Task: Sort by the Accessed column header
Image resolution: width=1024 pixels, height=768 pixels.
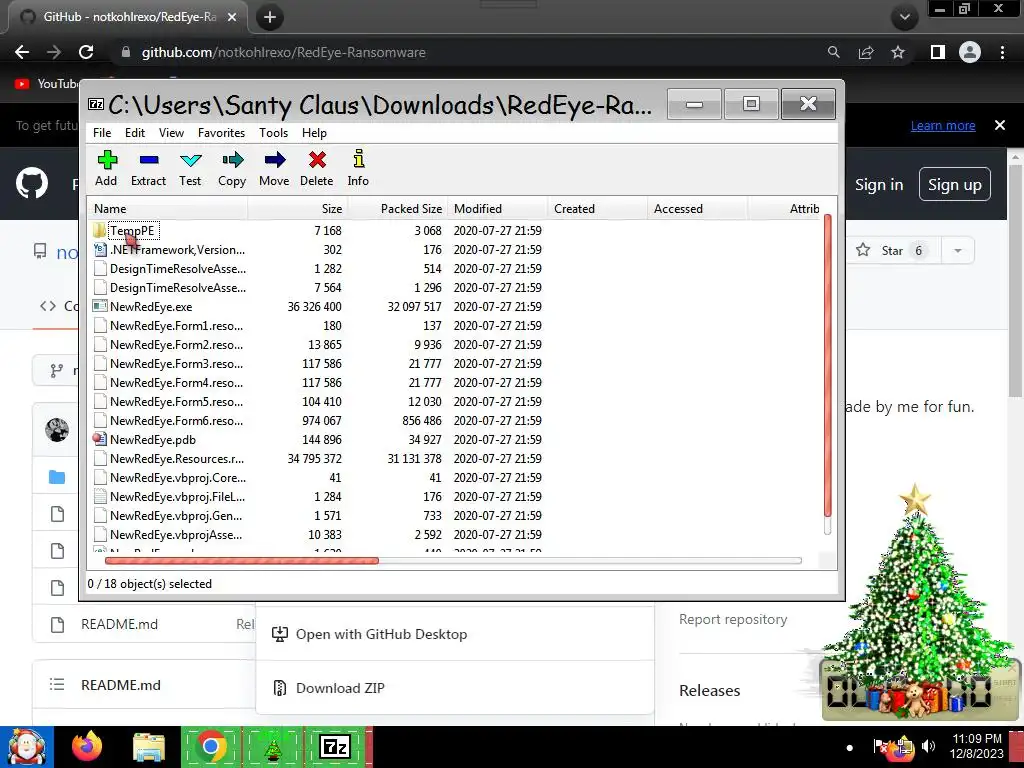Action: (698, 209)
